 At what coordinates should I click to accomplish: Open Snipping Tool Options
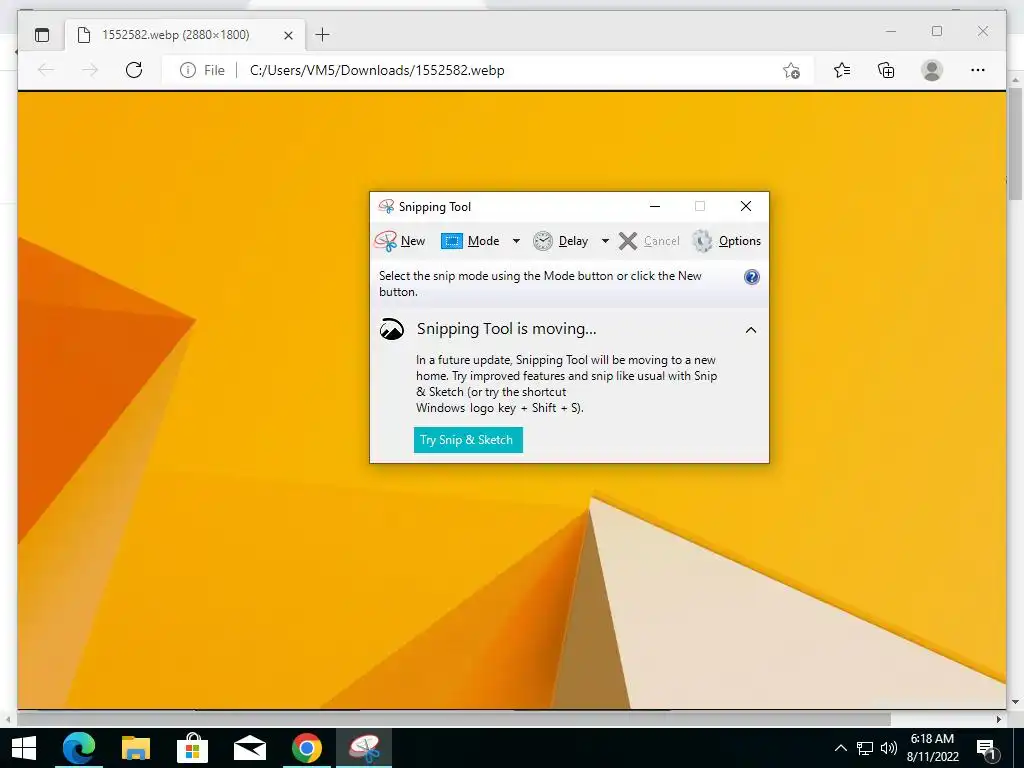tap(726, 241)
